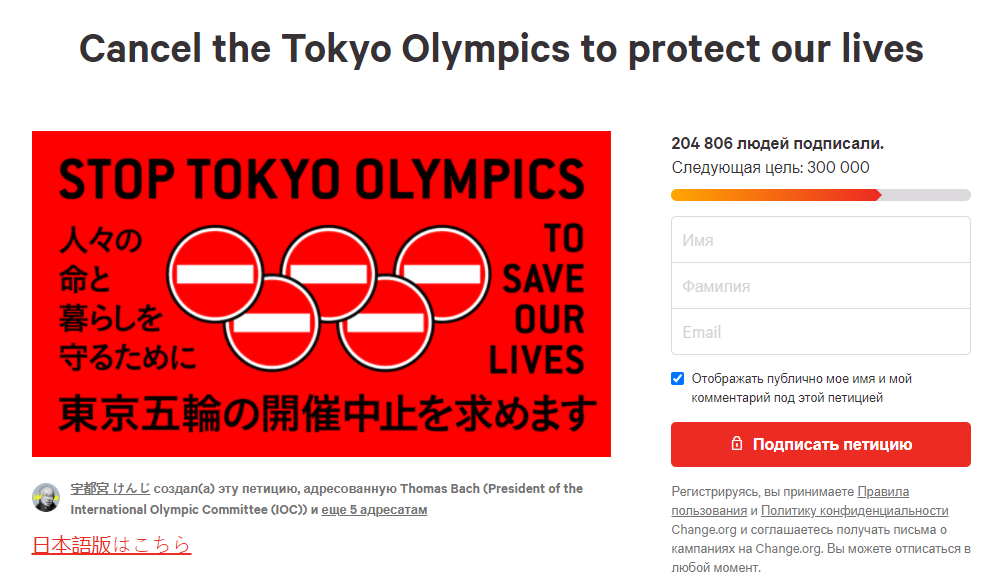Click the '204 806 людей подписали' counter
The image size is (1000, 580).
pyautogui.click(x=777, y=144)
